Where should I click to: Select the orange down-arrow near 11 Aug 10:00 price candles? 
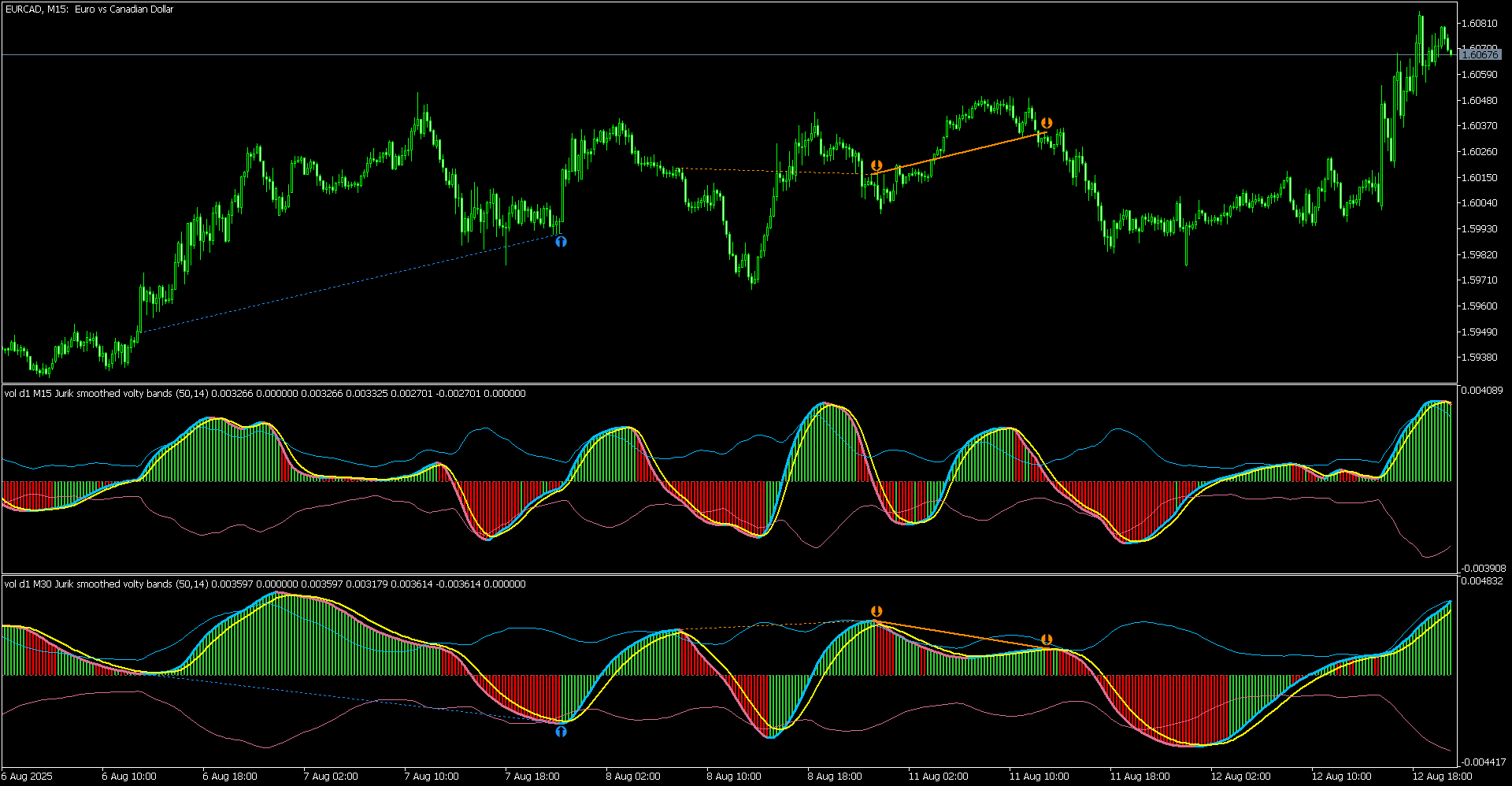pos(1047,123)
